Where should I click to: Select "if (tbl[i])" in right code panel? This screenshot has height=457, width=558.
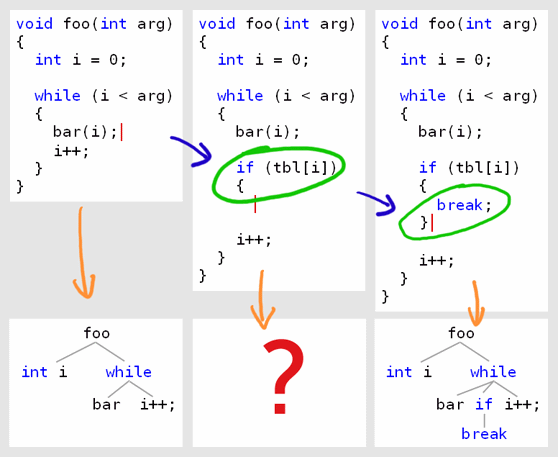point(469,167)
